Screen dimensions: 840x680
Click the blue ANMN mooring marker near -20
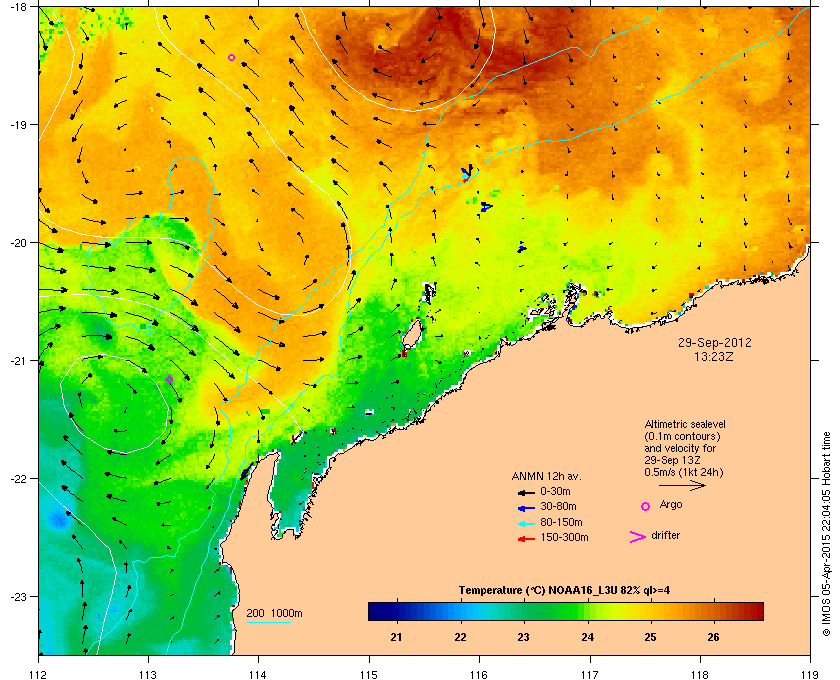click(522, 249)
